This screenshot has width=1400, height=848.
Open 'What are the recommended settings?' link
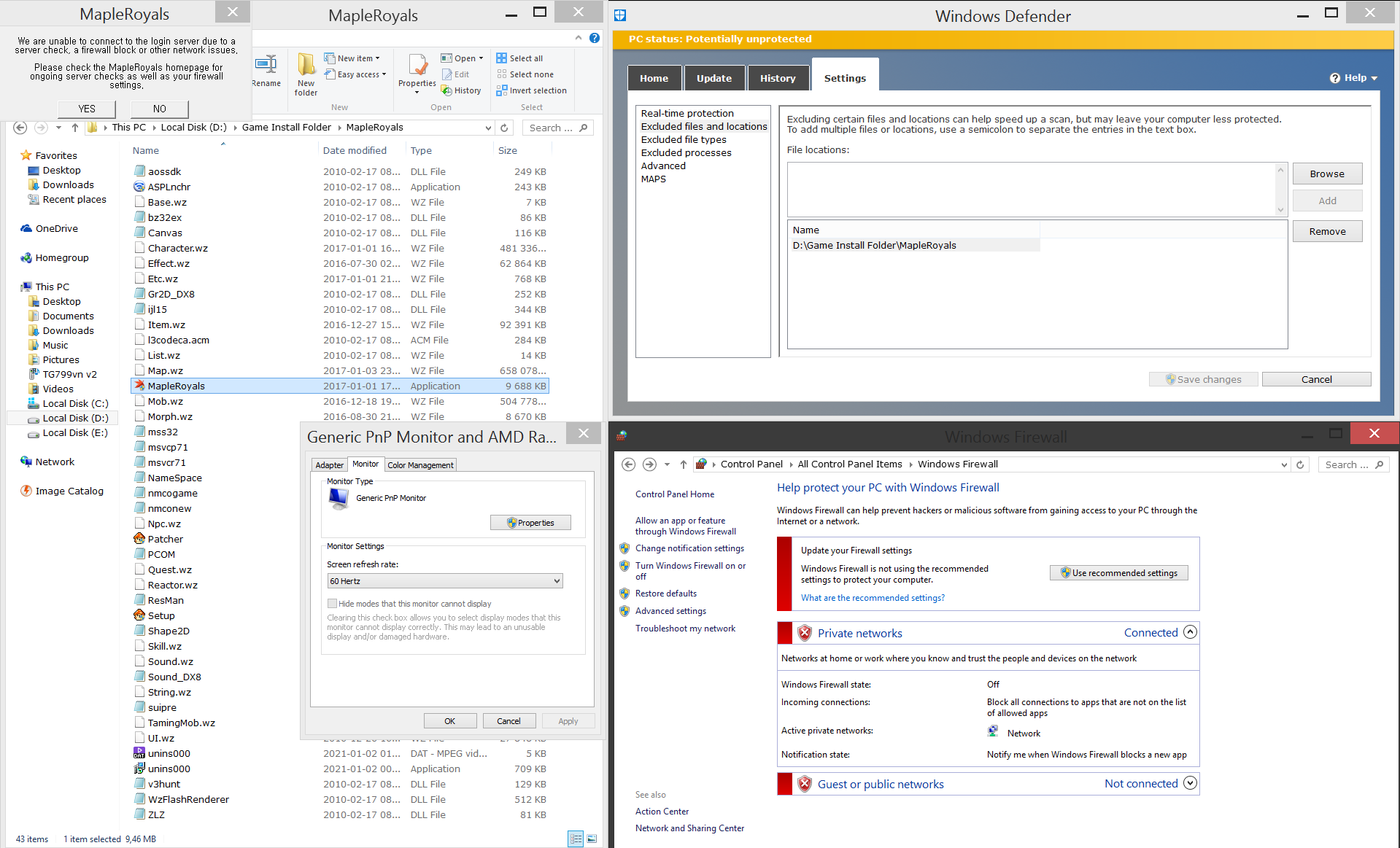coord(873,598)
